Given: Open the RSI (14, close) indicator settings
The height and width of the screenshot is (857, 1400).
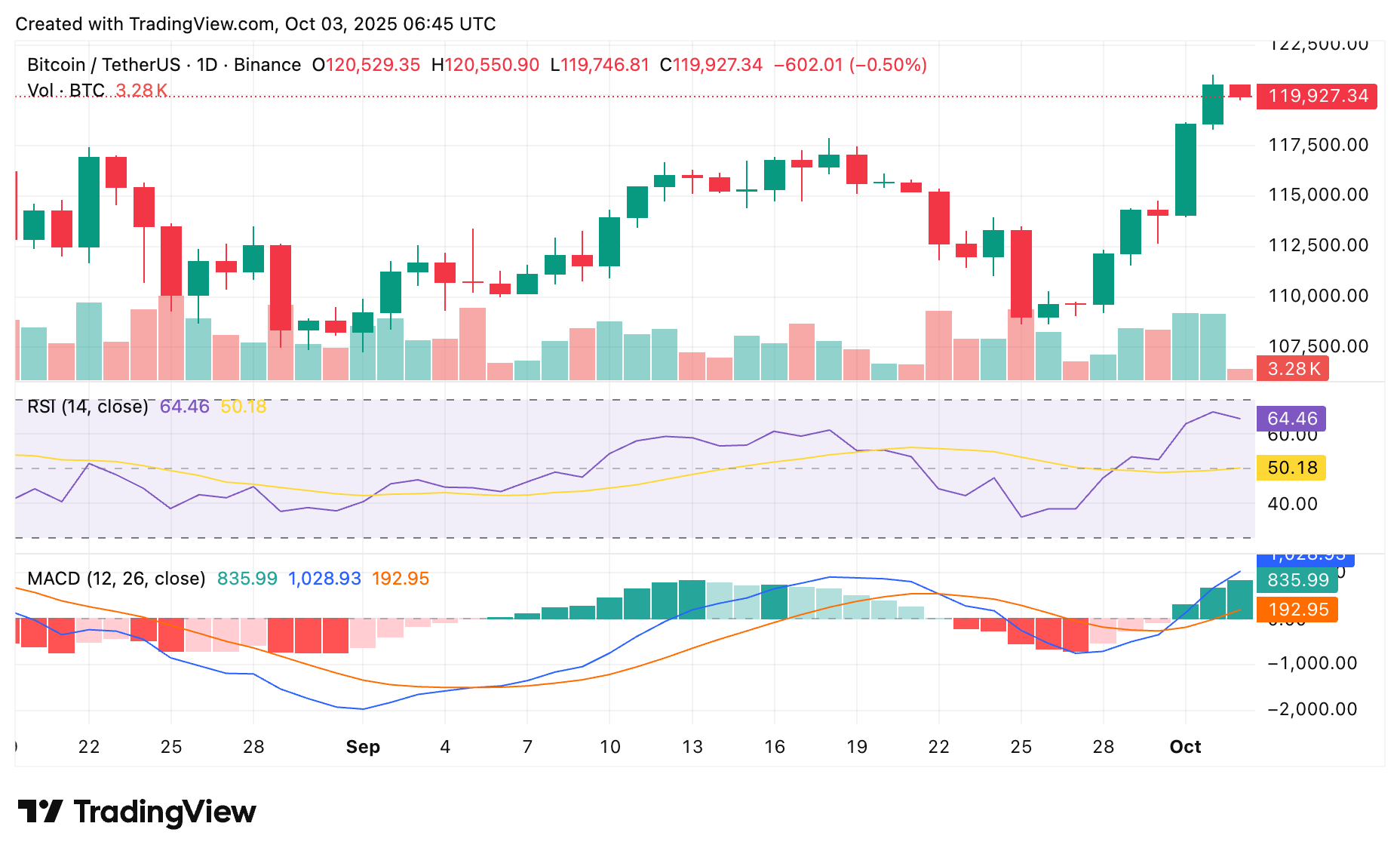Looking at the screenshot, I should pos(87,406).
